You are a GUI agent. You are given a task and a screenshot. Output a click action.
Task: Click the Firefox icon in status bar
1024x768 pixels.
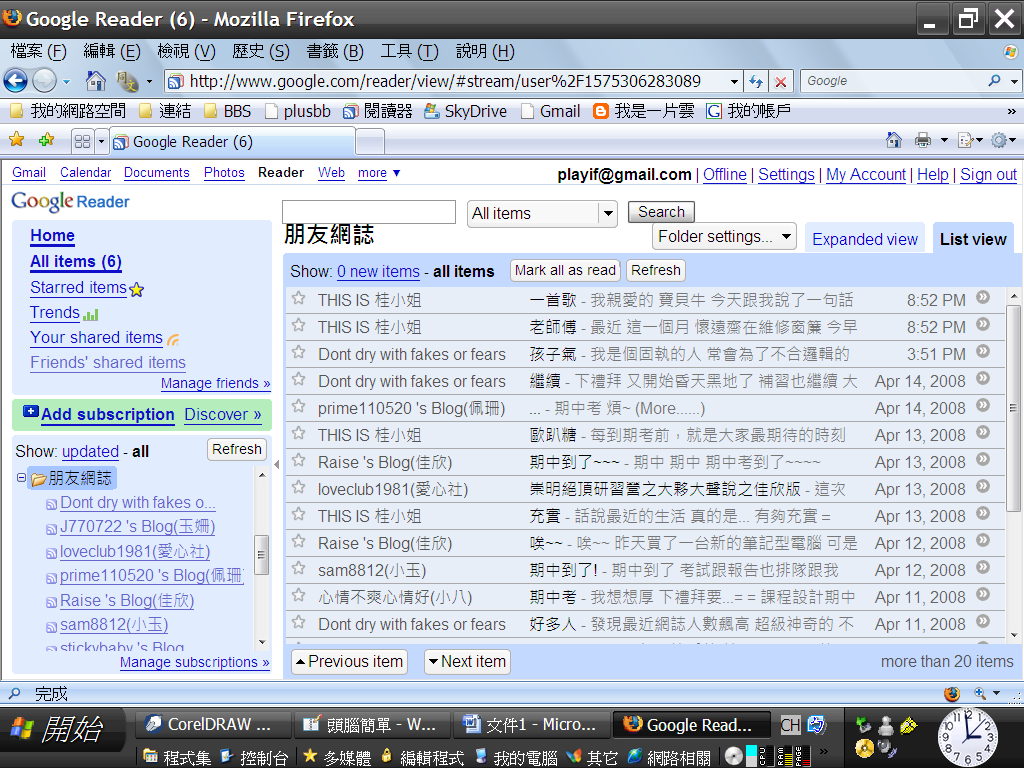click(952, 693)
